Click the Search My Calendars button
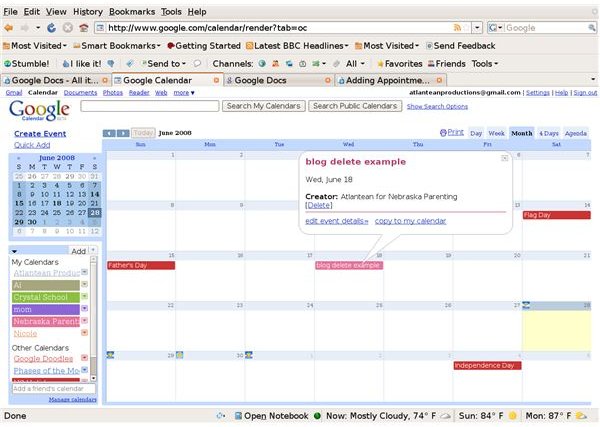 point(264,106)
